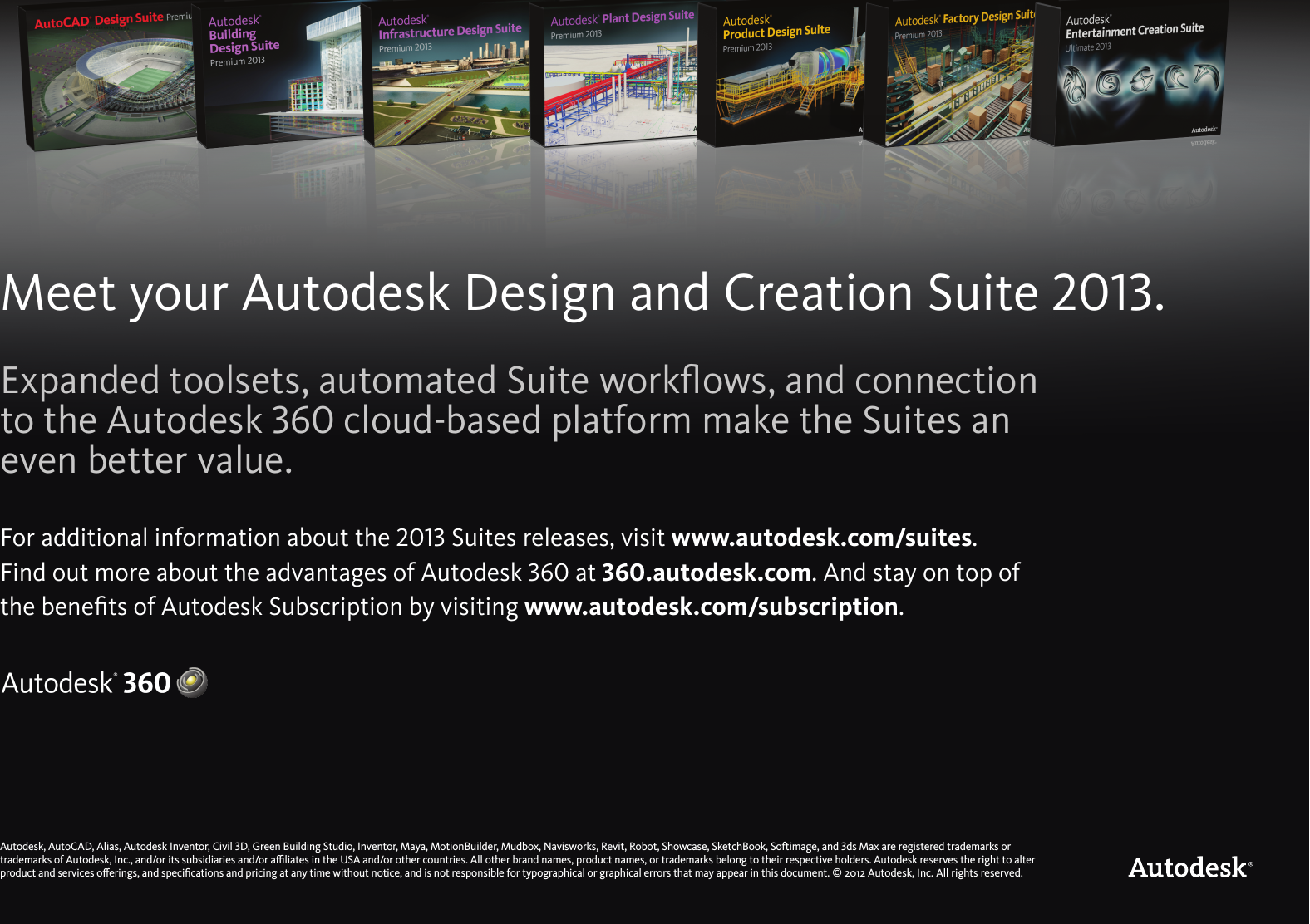Open the www.autodesk.com/suites link
Viewport: 1310px width, 924px height.
coord(821,538)
